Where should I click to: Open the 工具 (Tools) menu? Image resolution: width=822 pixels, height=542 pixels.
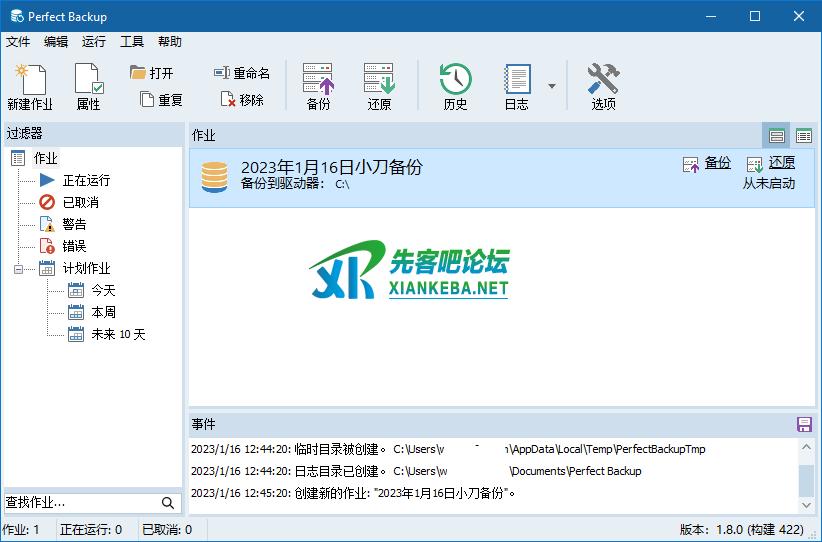pos(132,42)
